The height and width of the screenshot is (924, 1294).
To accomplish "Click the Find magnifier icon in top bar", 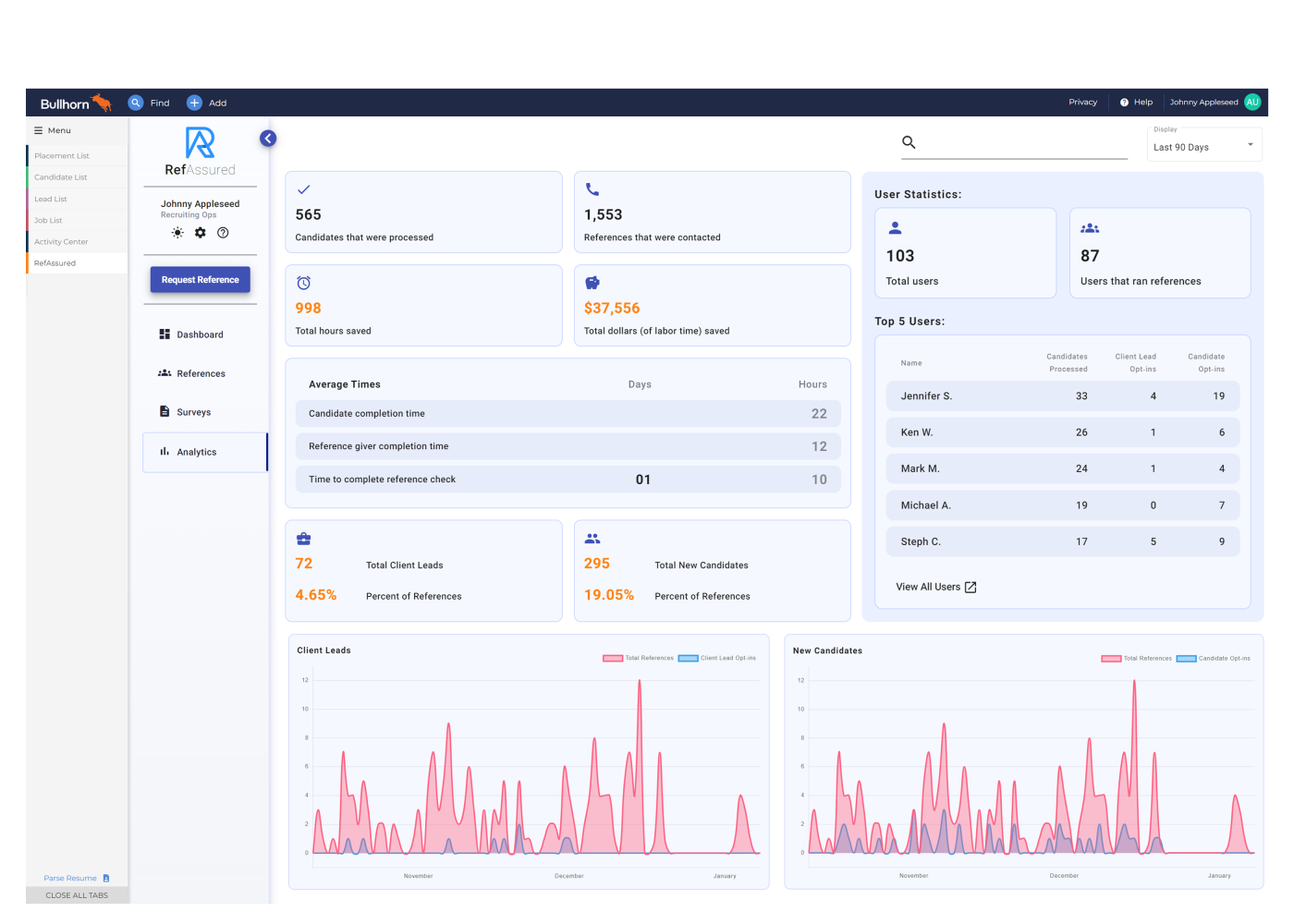I will click(136, 103).
